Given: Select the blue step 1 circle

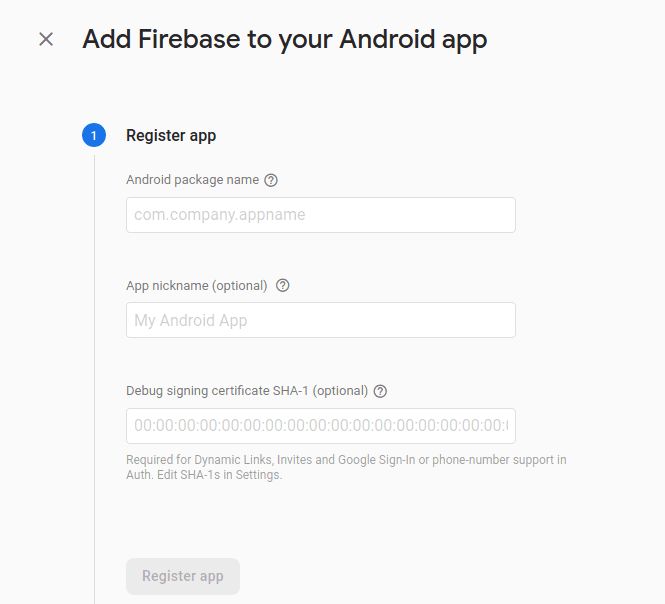Looking at the screenshot, I should point(94,136).
